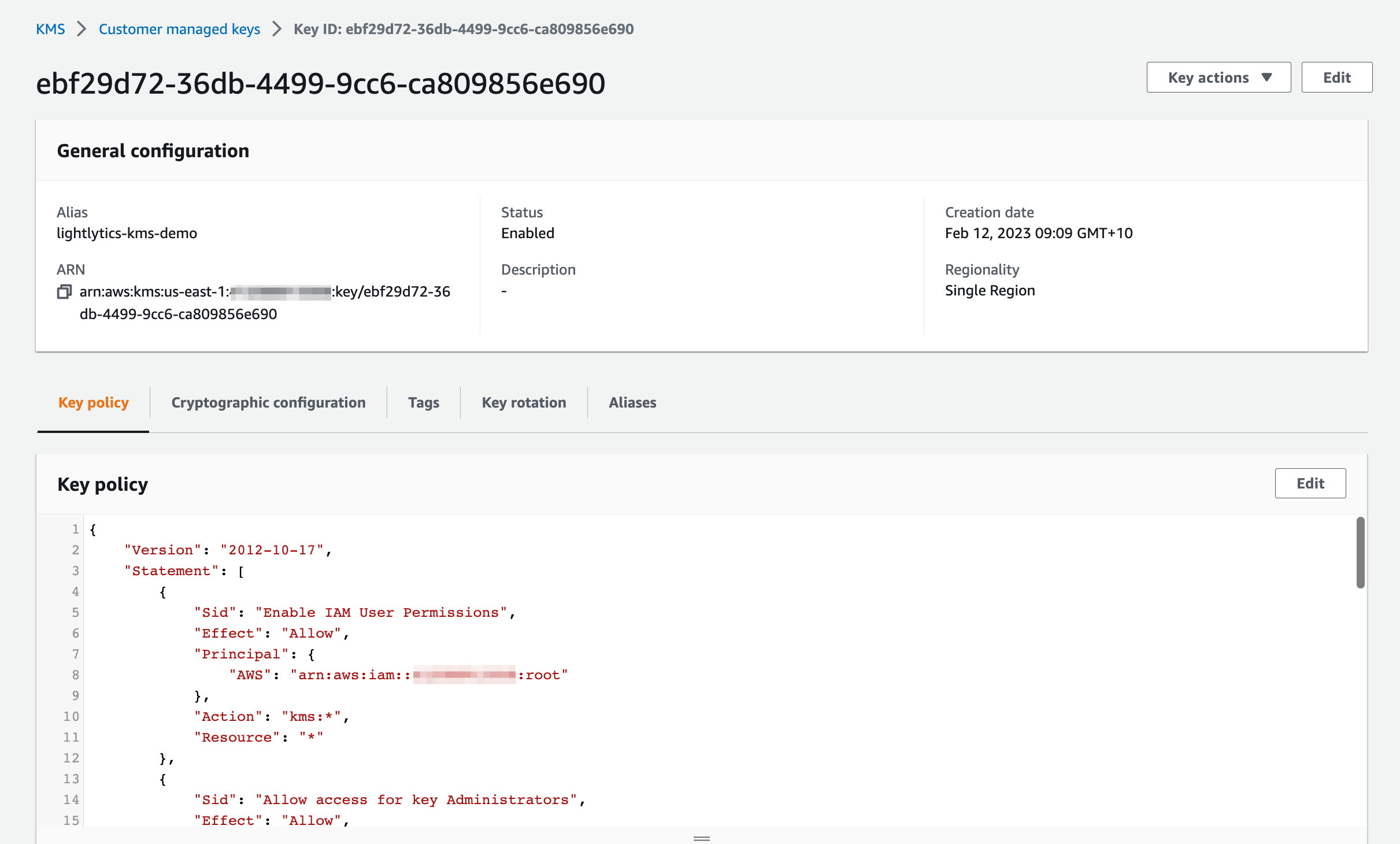Screen dimensions: 1400x844
Task: Click the kms:* Action line
Action: coord(272,716)
